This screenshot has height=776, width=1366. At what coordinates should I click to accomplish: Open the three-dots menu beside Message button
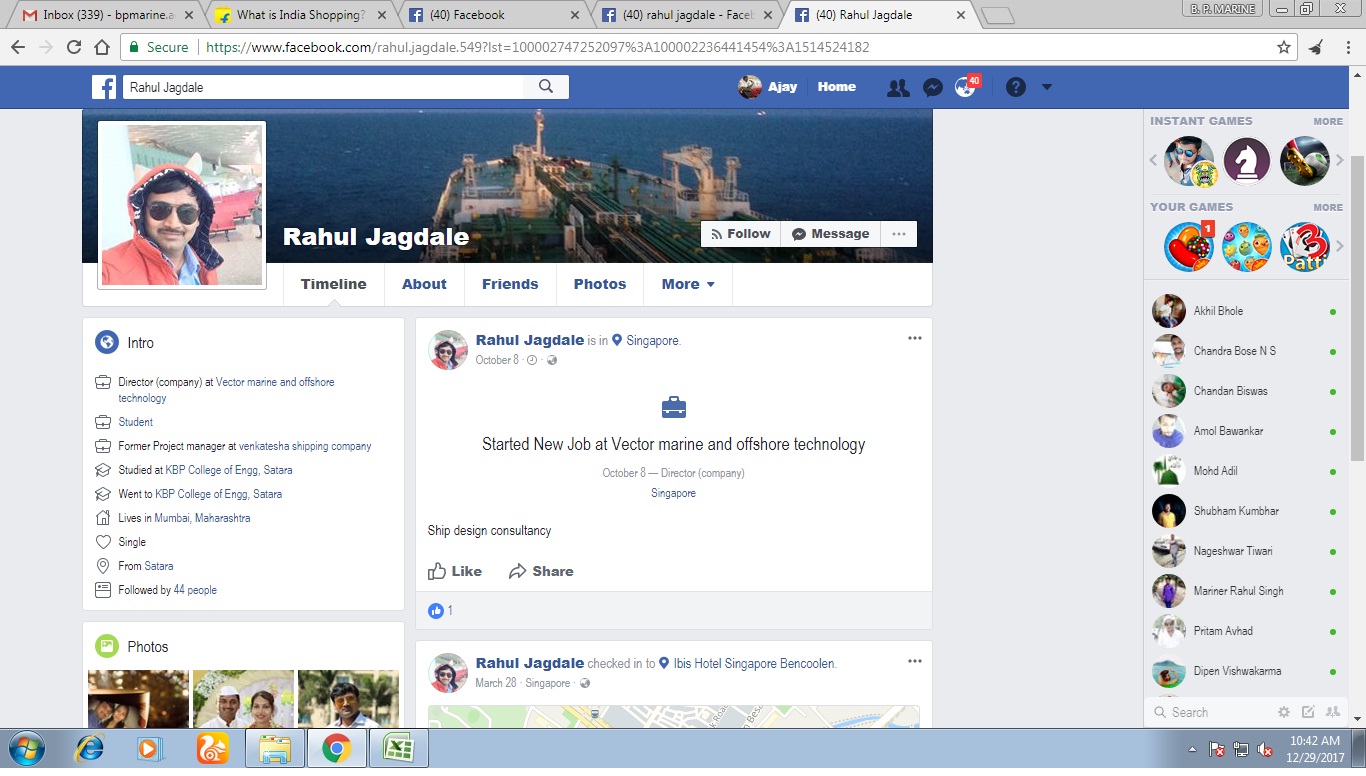tap(899, 234)
